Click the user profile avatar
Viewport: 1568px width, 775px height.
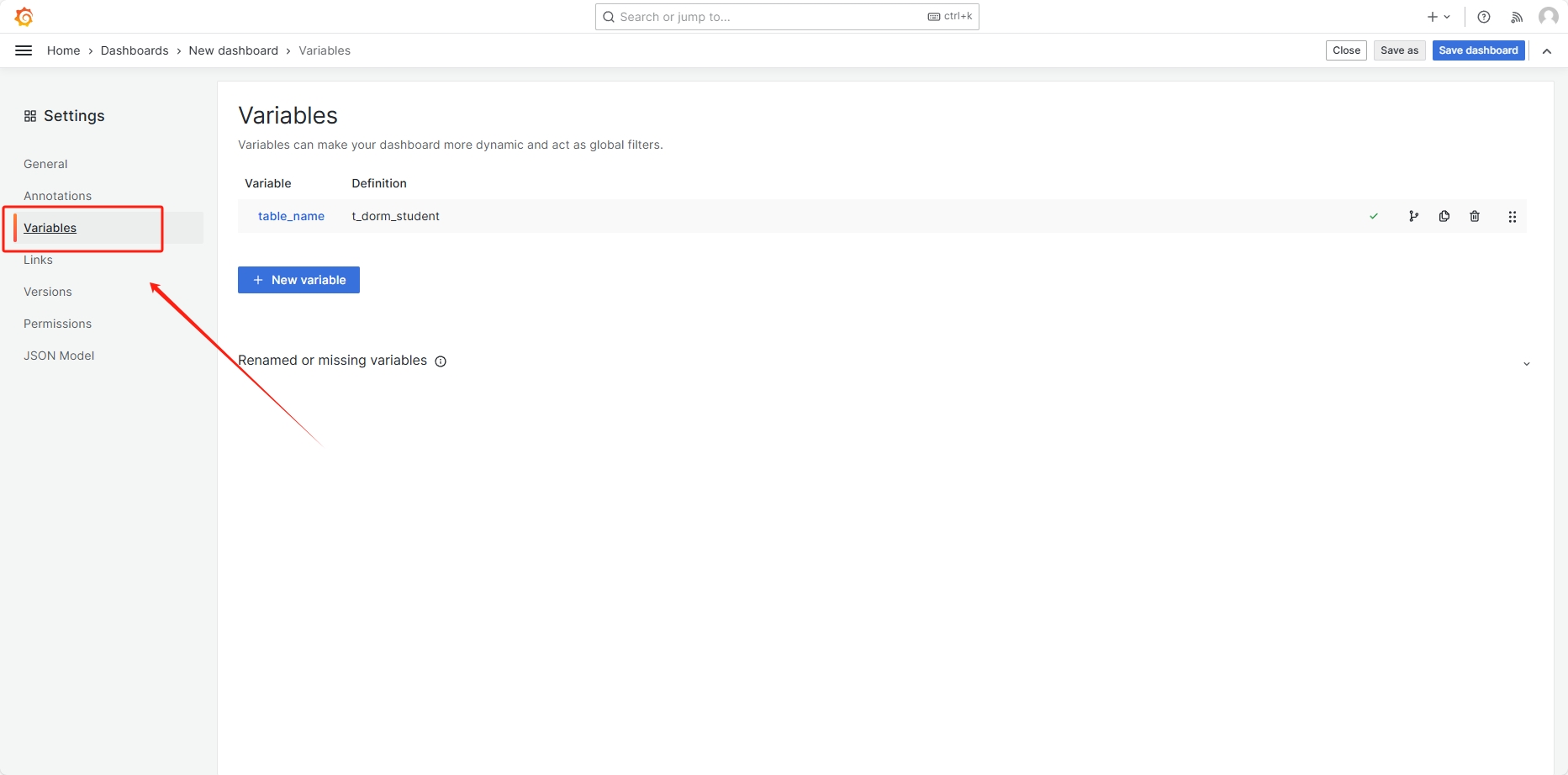point(1548,17)
